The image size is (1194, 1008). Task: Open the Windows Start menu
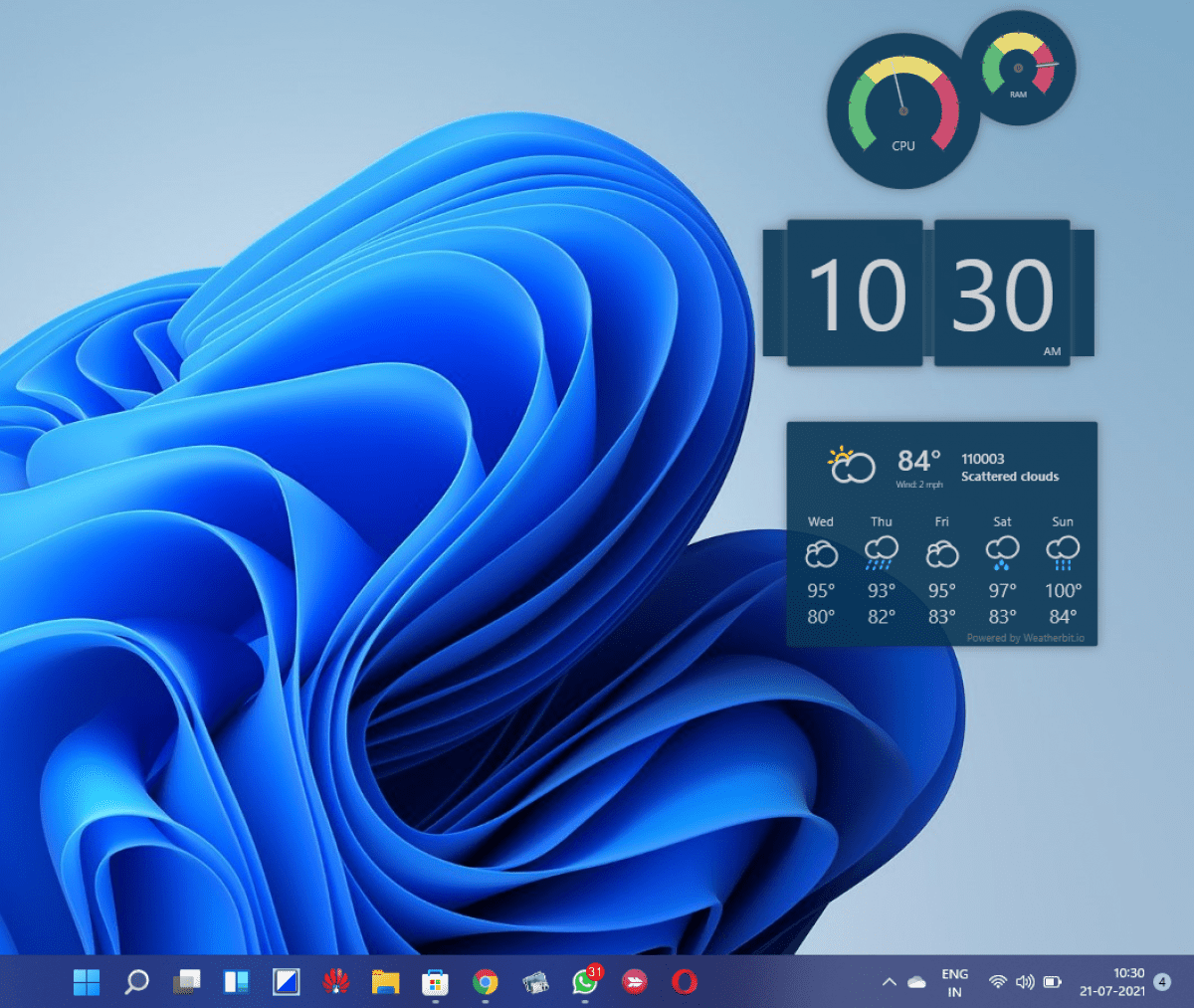pyautogui.click(x=87, y=982)
